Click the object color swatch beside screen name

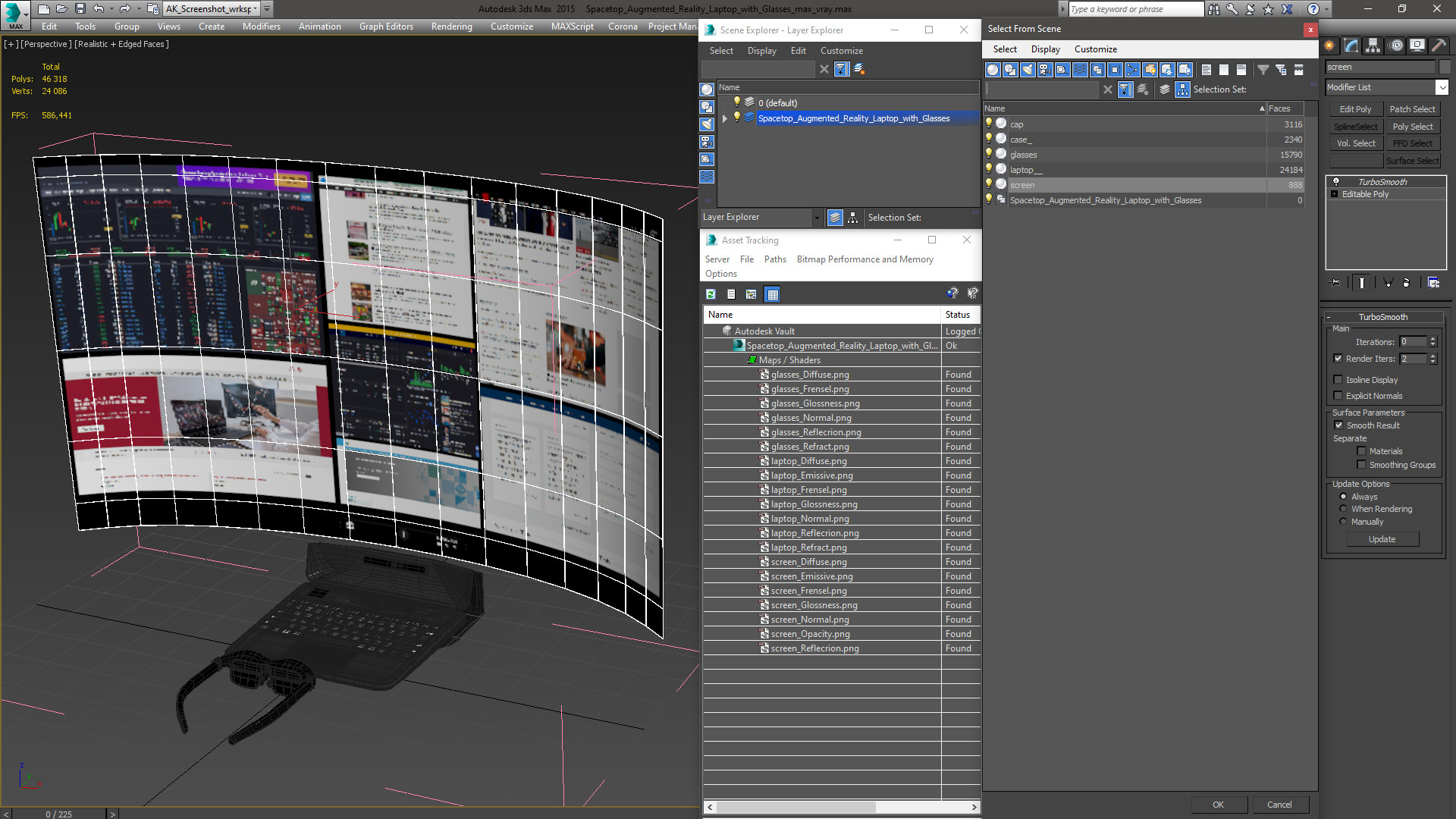(x=1444, y=67)
